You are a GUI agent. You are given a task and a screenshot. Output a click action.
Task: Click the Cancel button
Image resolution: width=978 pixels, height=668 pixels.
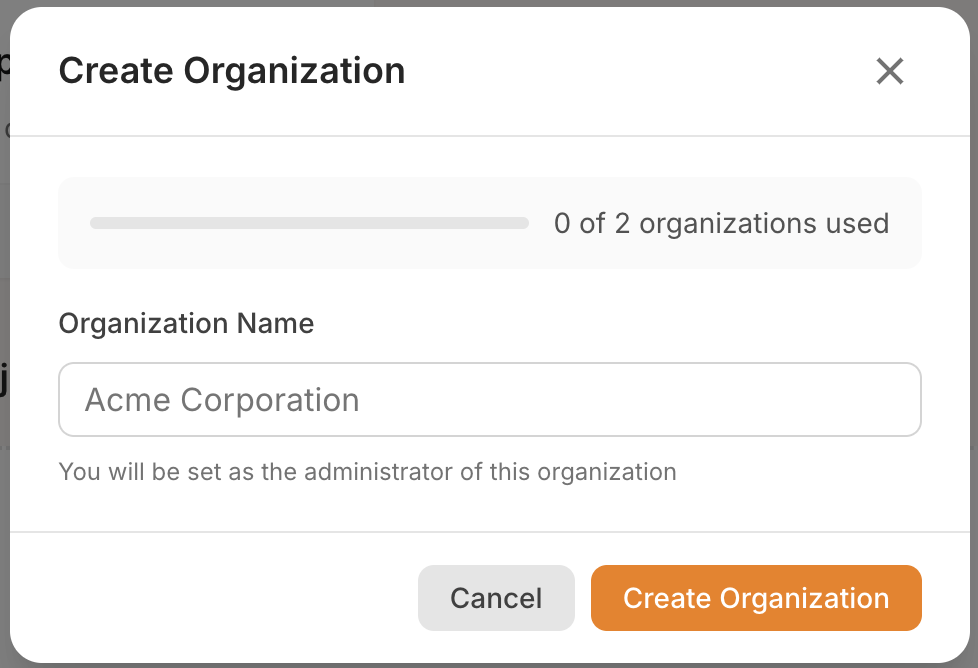496,598
